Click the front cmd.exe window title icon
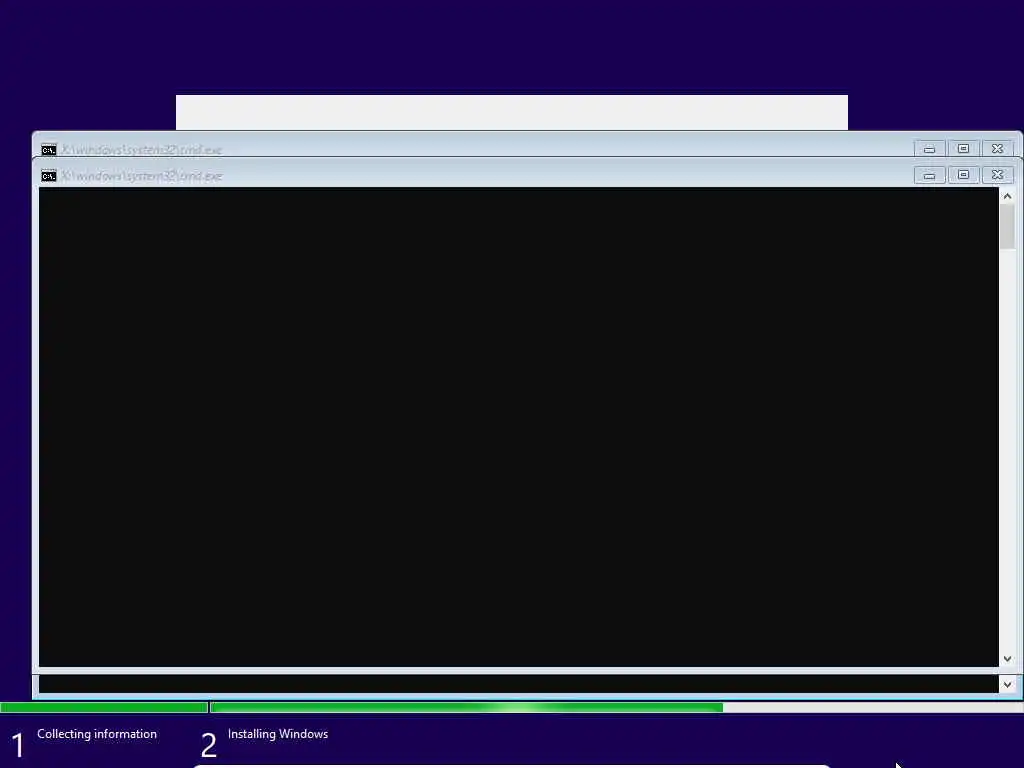Screen dimensions: 1024x768 [x=49, y=176]
